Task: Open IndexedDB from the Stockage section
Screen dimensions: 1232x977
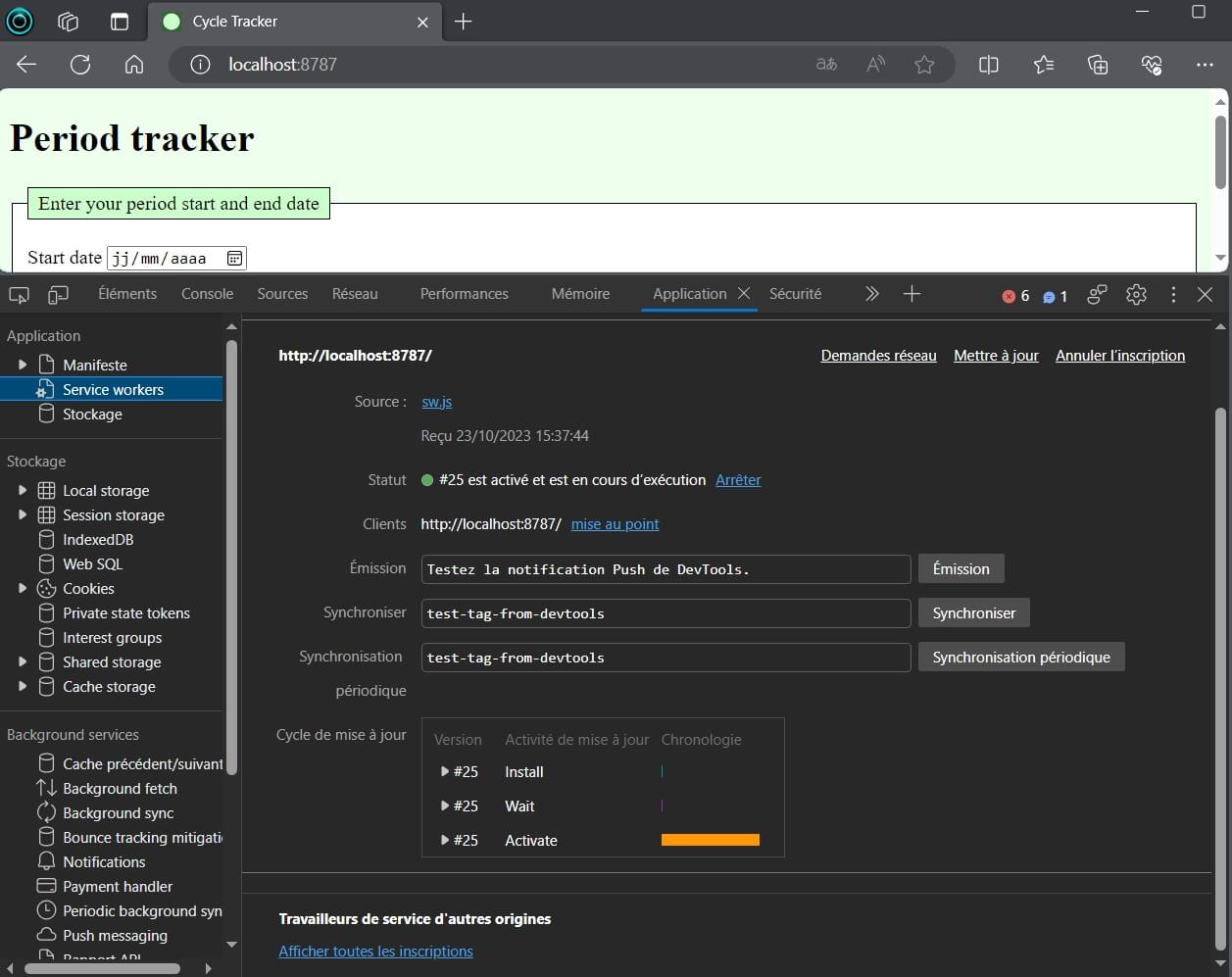Action: click(97, 539)
